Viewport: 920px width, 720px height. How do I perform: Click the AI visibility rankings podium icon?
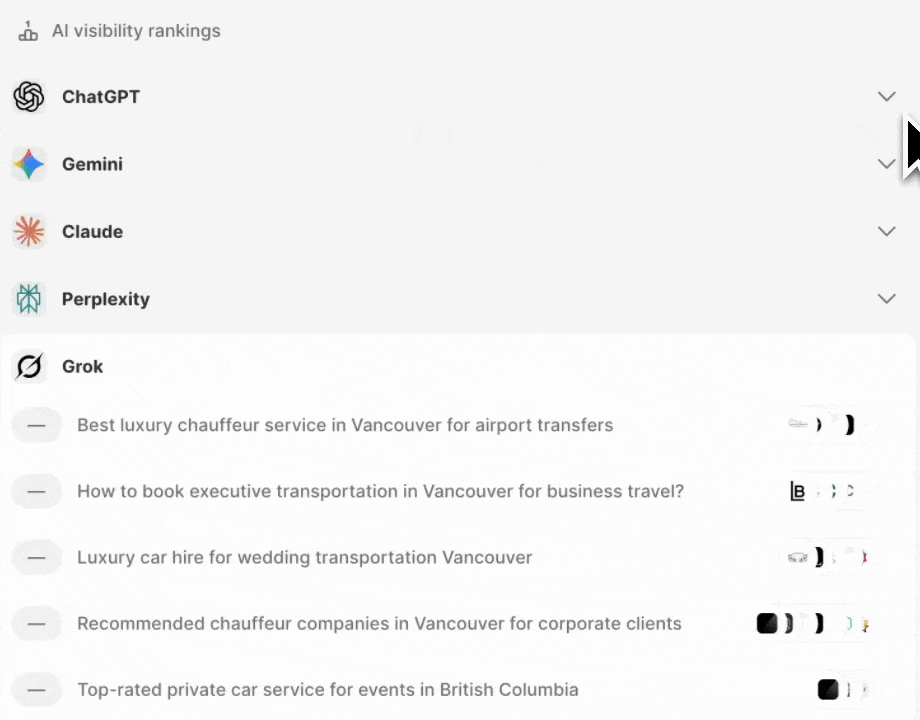pyautogui.click(x=28, y=30)
